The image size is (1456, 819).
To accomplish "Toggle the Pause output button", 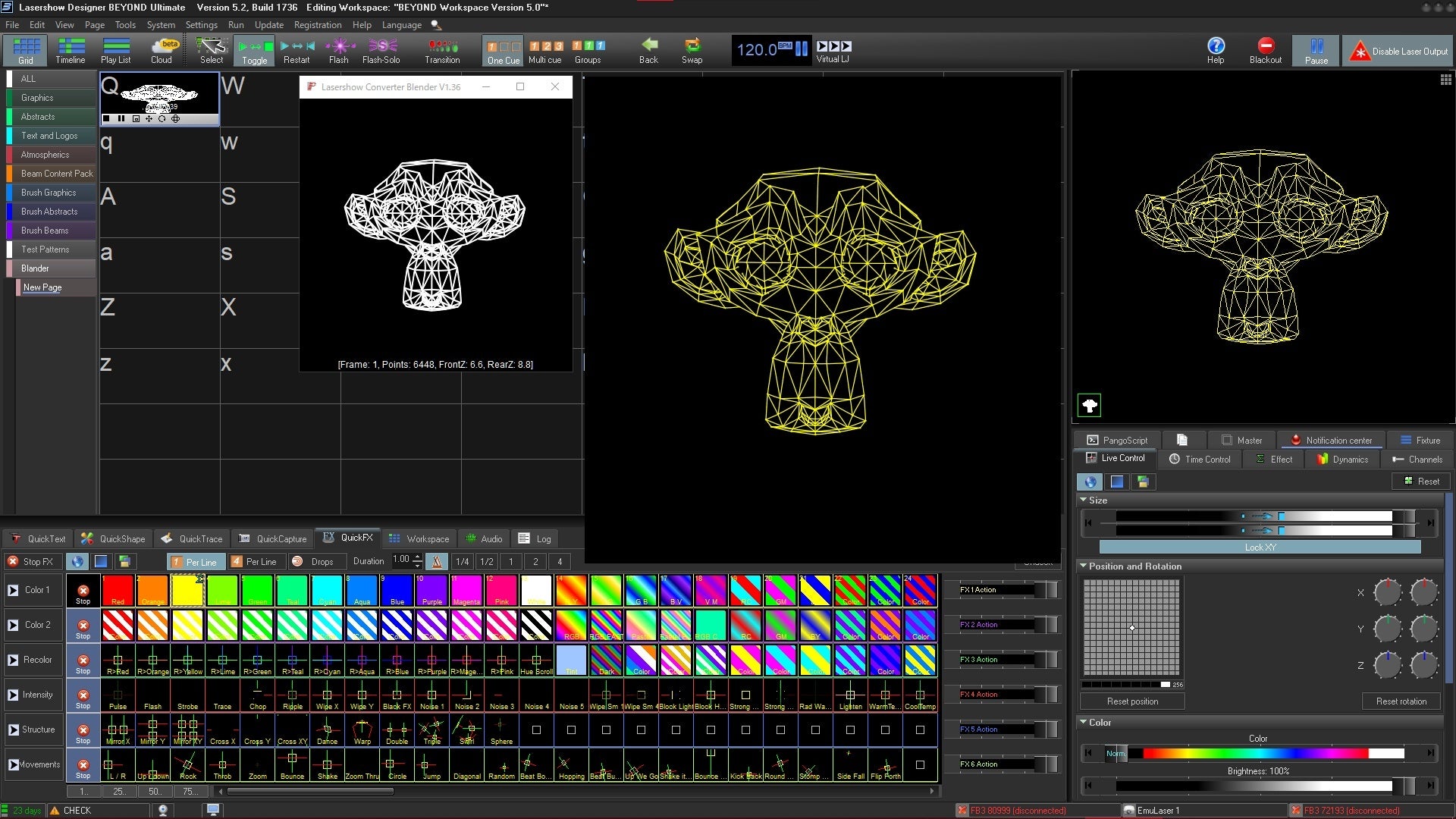I will 1316,50.
